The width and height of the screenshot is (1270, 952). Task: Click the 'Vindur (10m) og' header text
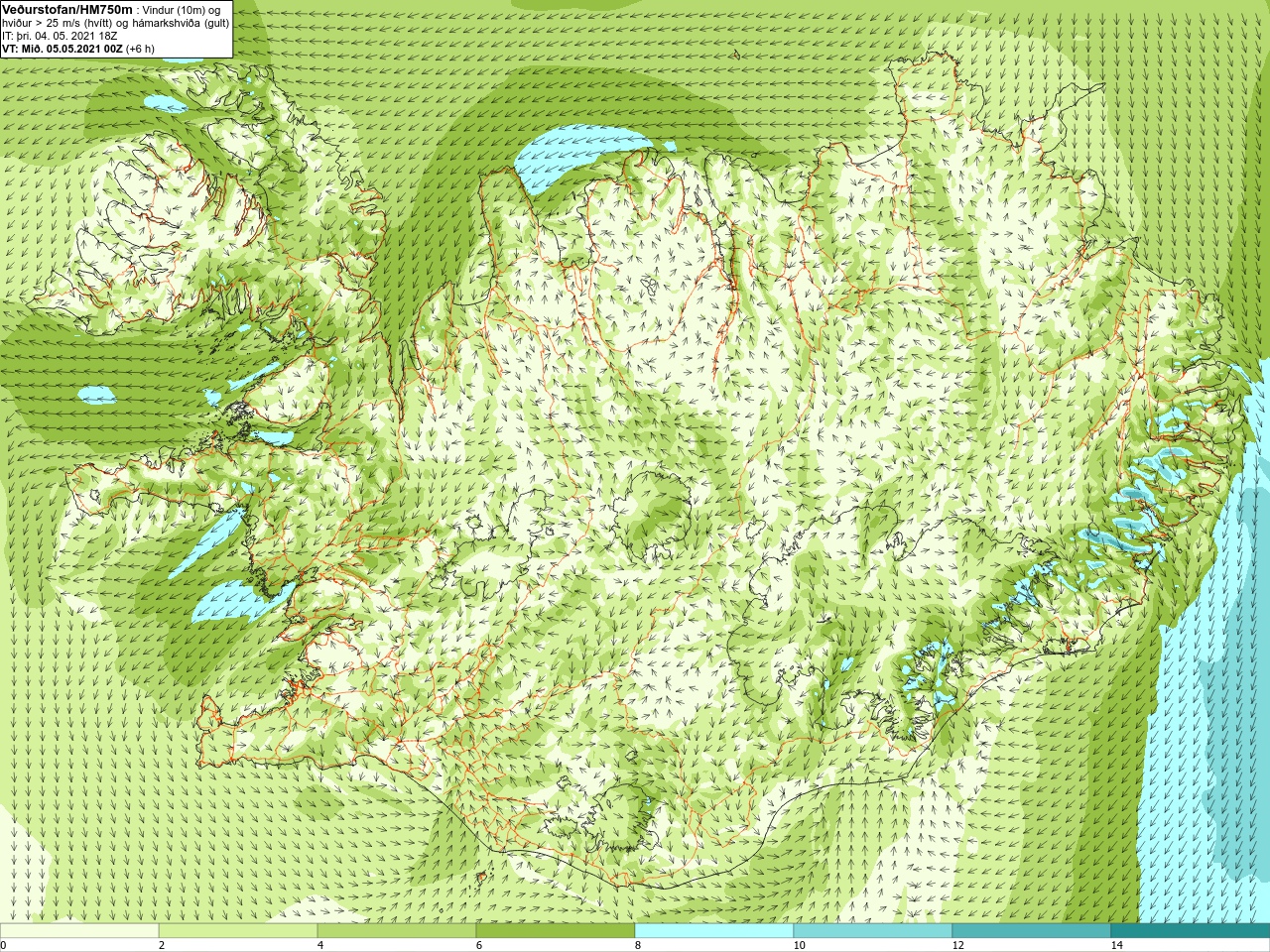(x=183, y=10)
